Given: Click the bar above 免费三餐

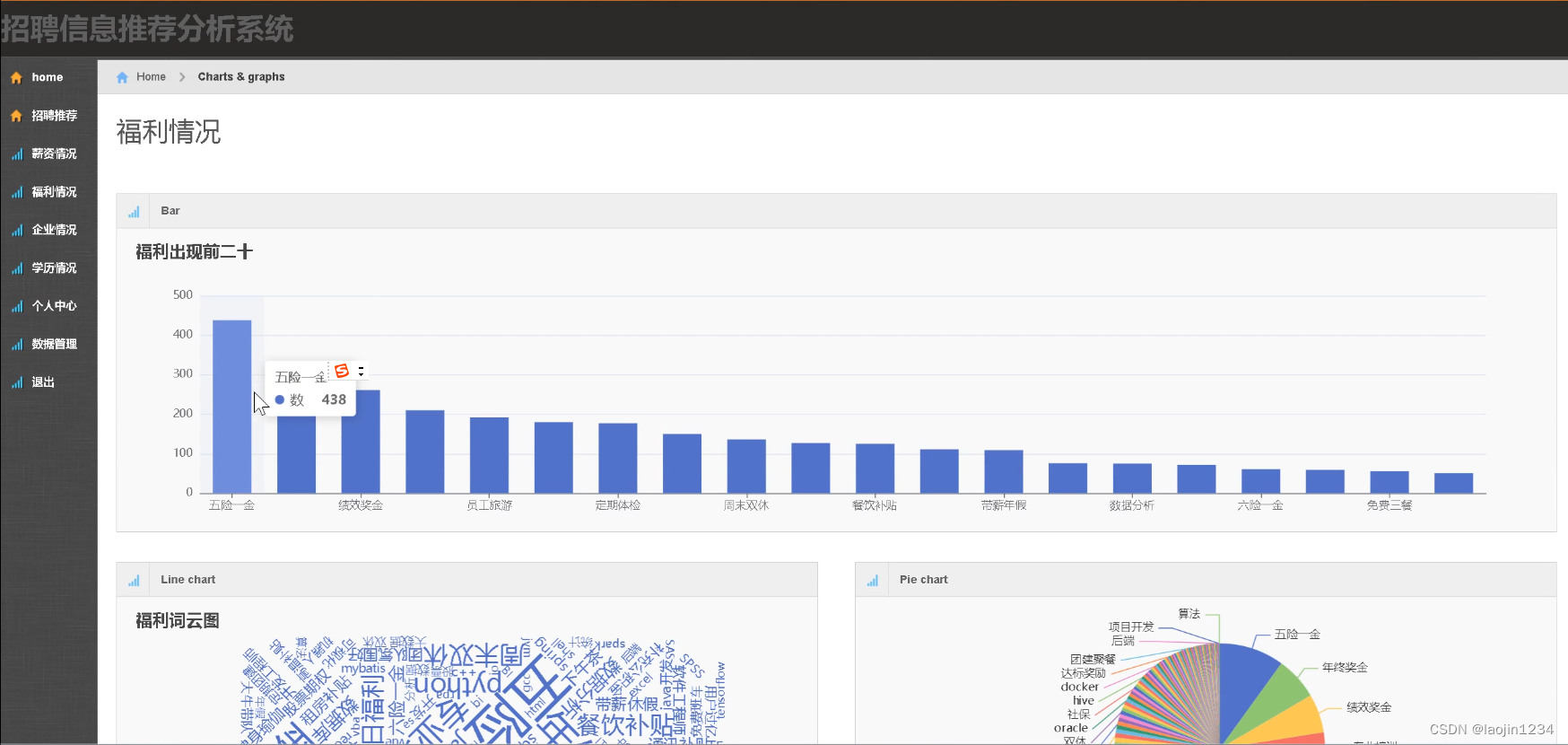Looking at the screenshot, I should (x=1389, y=482).
